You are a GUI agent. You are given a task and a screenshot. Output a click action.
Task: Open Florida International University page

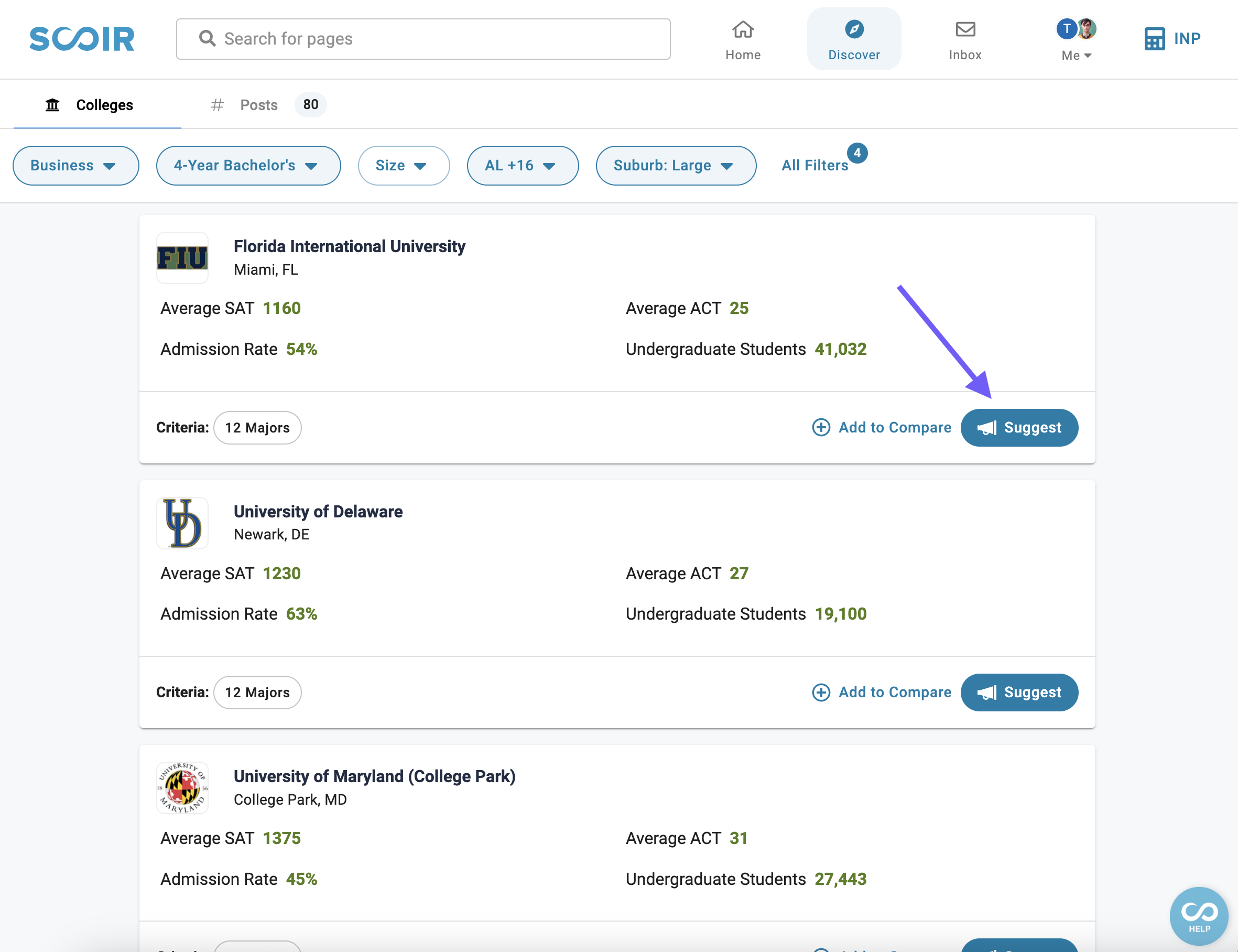tap(350, 246)
